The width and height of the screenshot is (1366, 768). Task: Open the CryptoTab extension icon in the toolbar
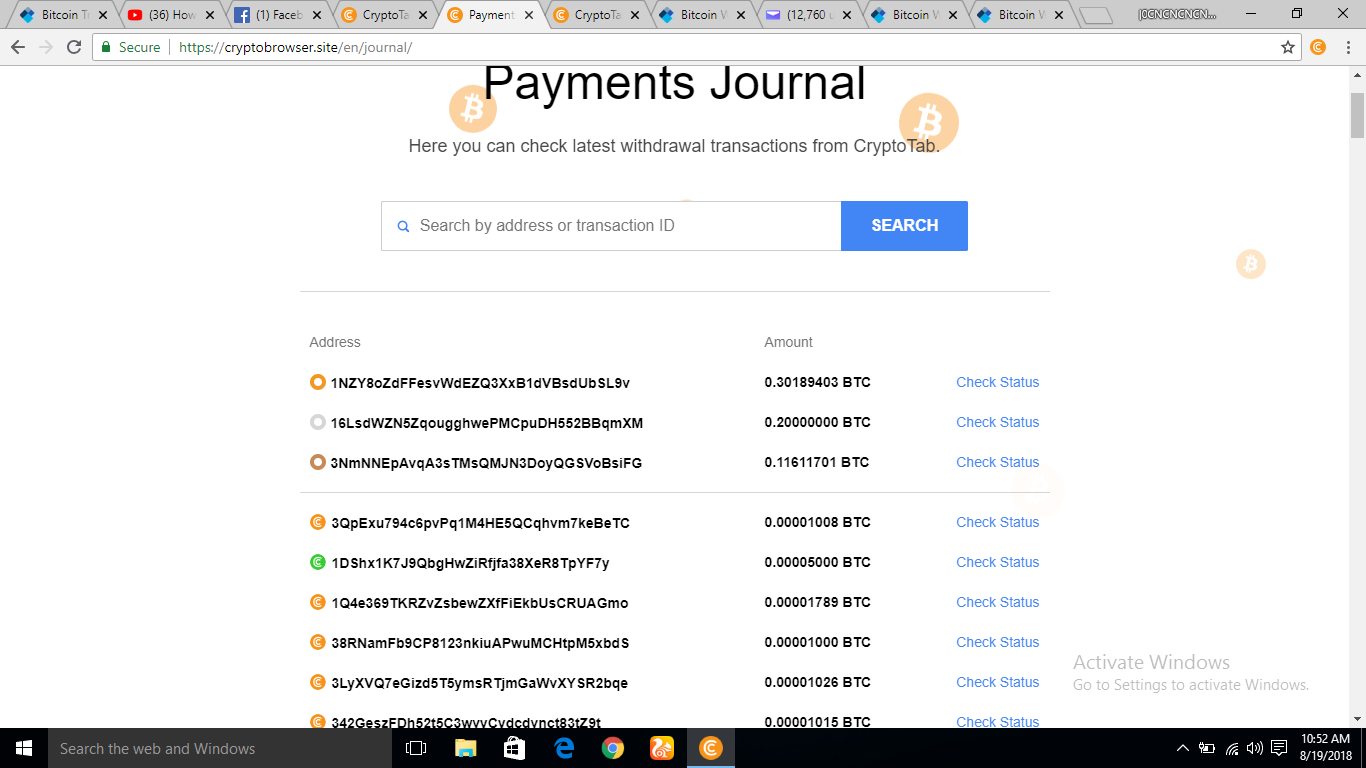click(x=1318, y=47)
